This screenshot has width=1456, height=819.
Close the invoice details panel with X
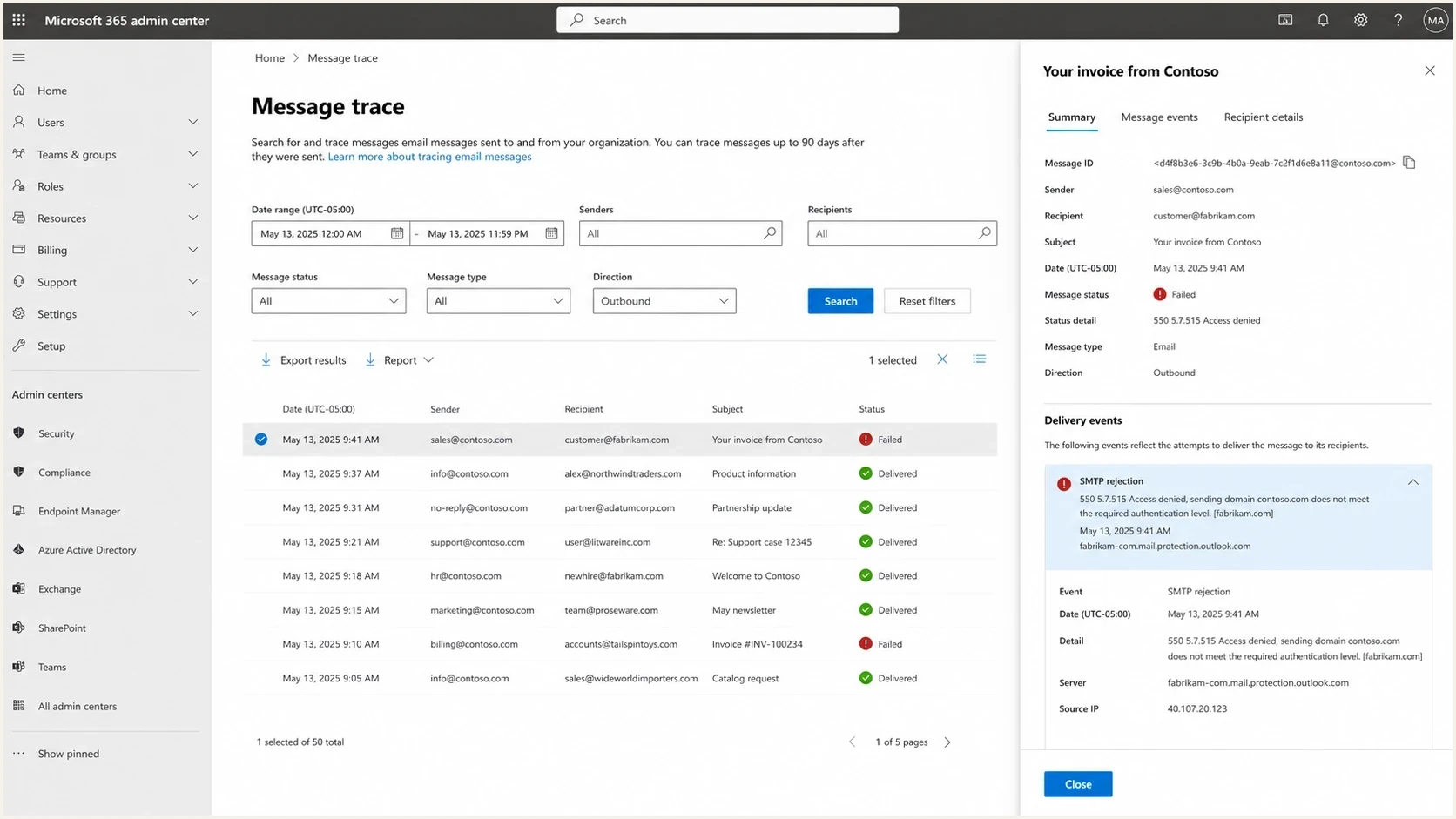1429,70
